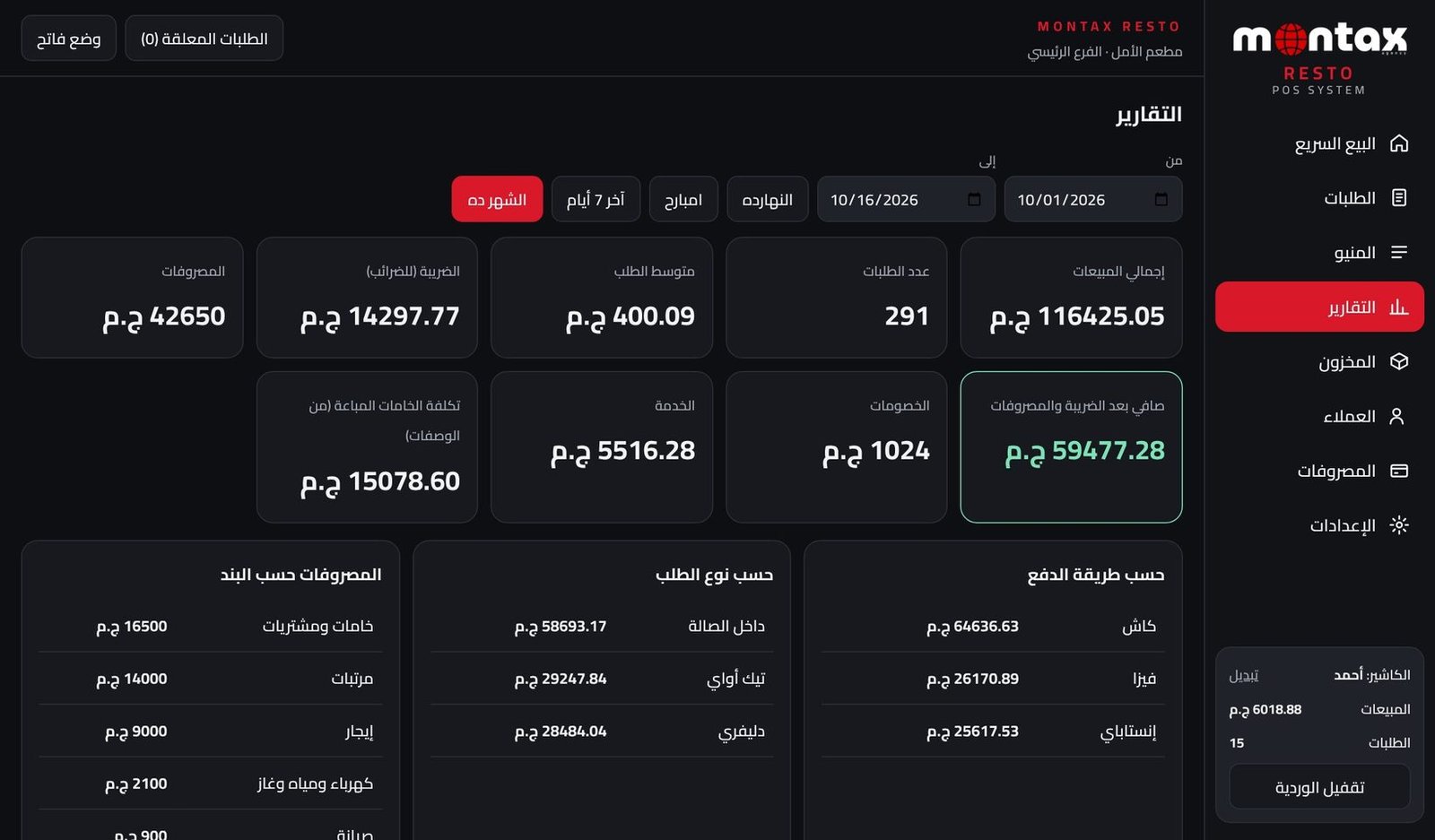Click the end date field 10/16/2026
1435x840 pixels.
906,199
